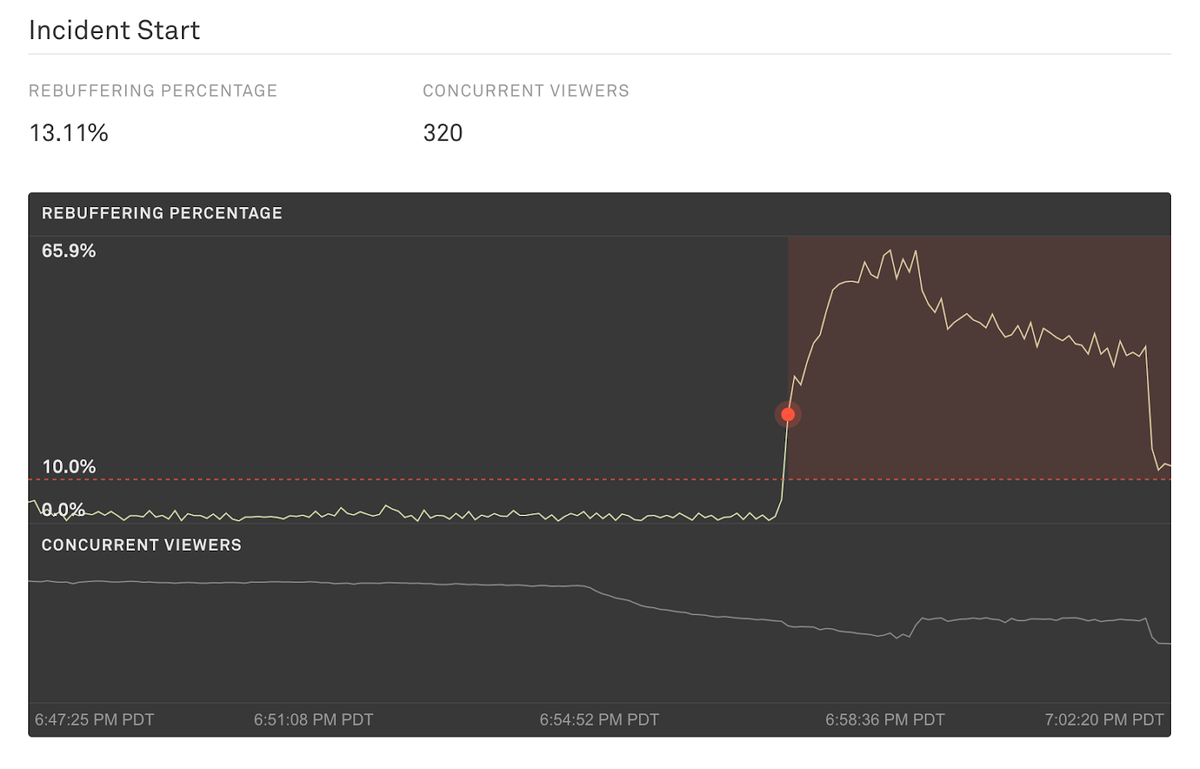Select the CONCURRENT VIEWERS metric label

[x=525, y=90]
